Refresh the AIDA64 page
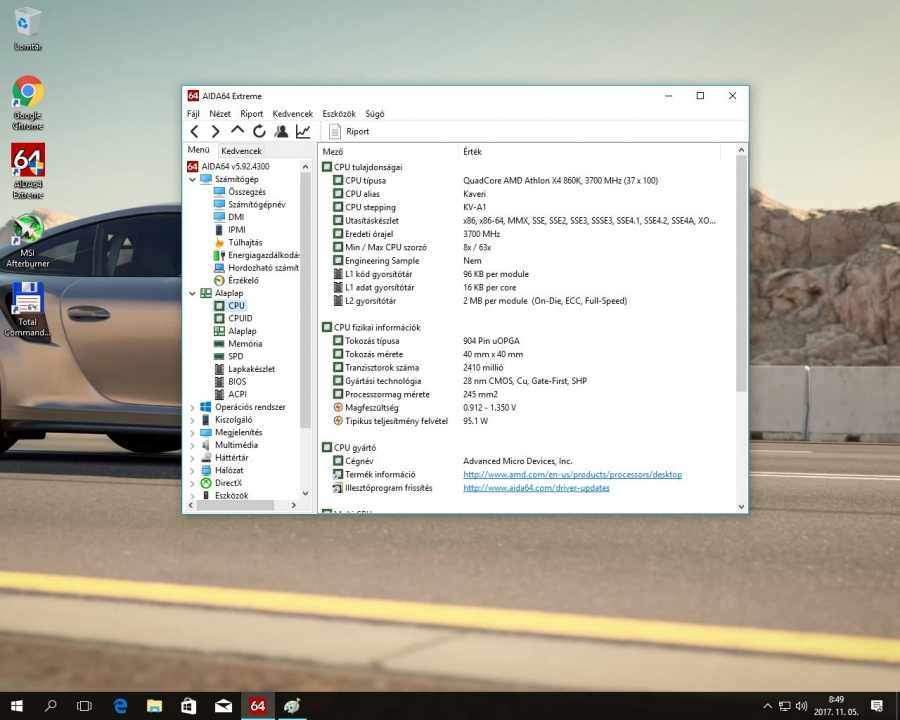 point(259,131)
